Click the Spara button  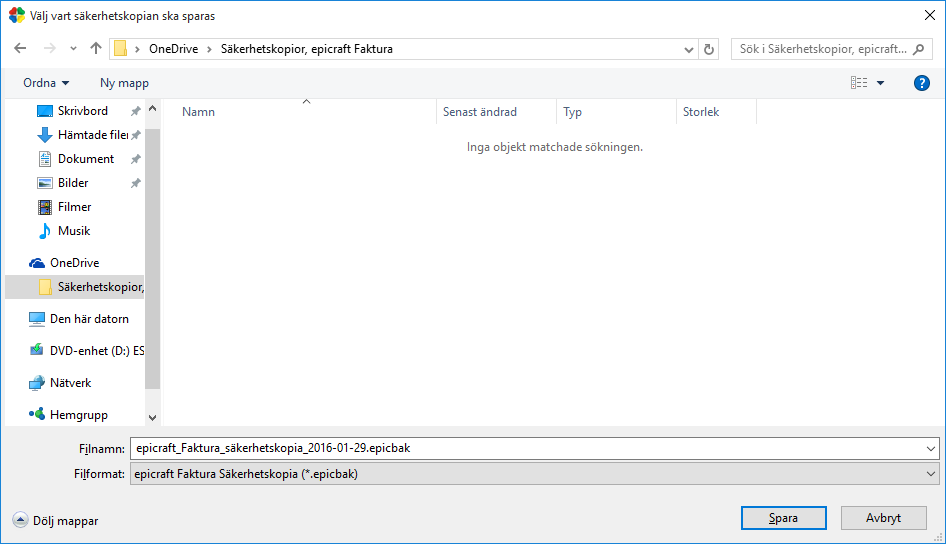click(784, 518)
